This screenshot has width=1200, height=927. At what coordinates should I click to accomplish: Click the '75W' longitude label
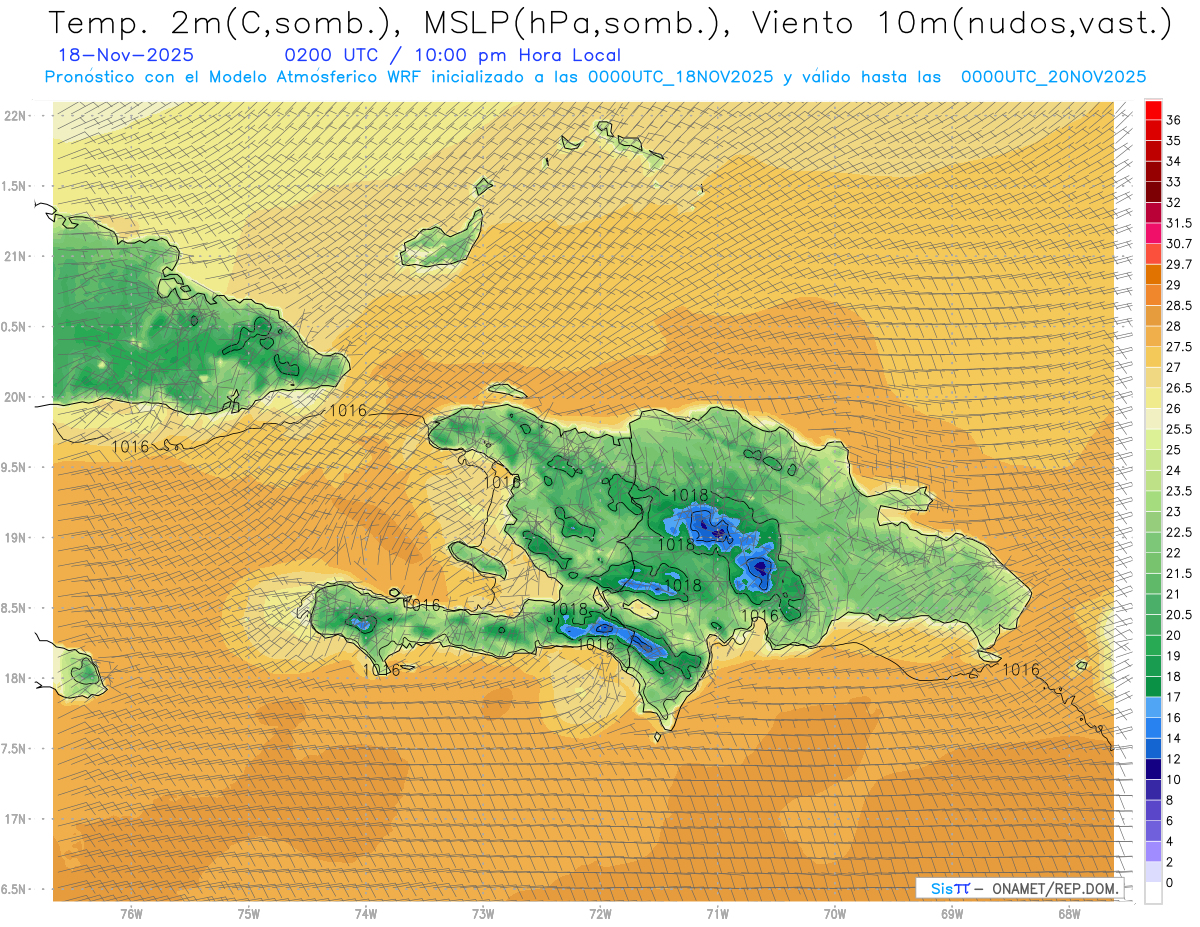pos(249,914)
